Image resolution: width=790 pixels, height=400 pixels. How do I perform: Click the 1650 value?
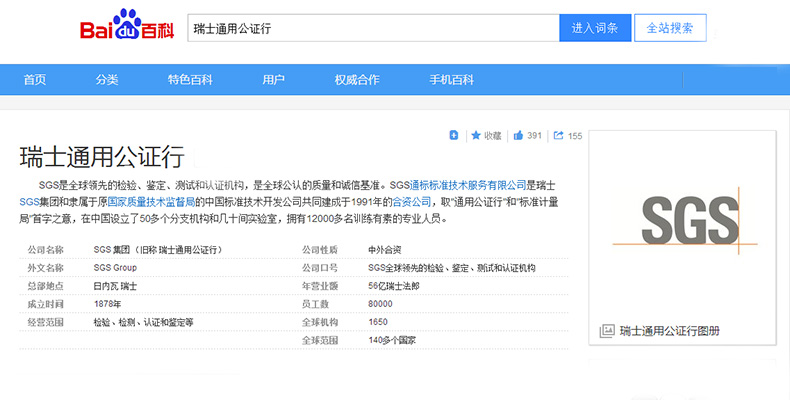(378, 322)
